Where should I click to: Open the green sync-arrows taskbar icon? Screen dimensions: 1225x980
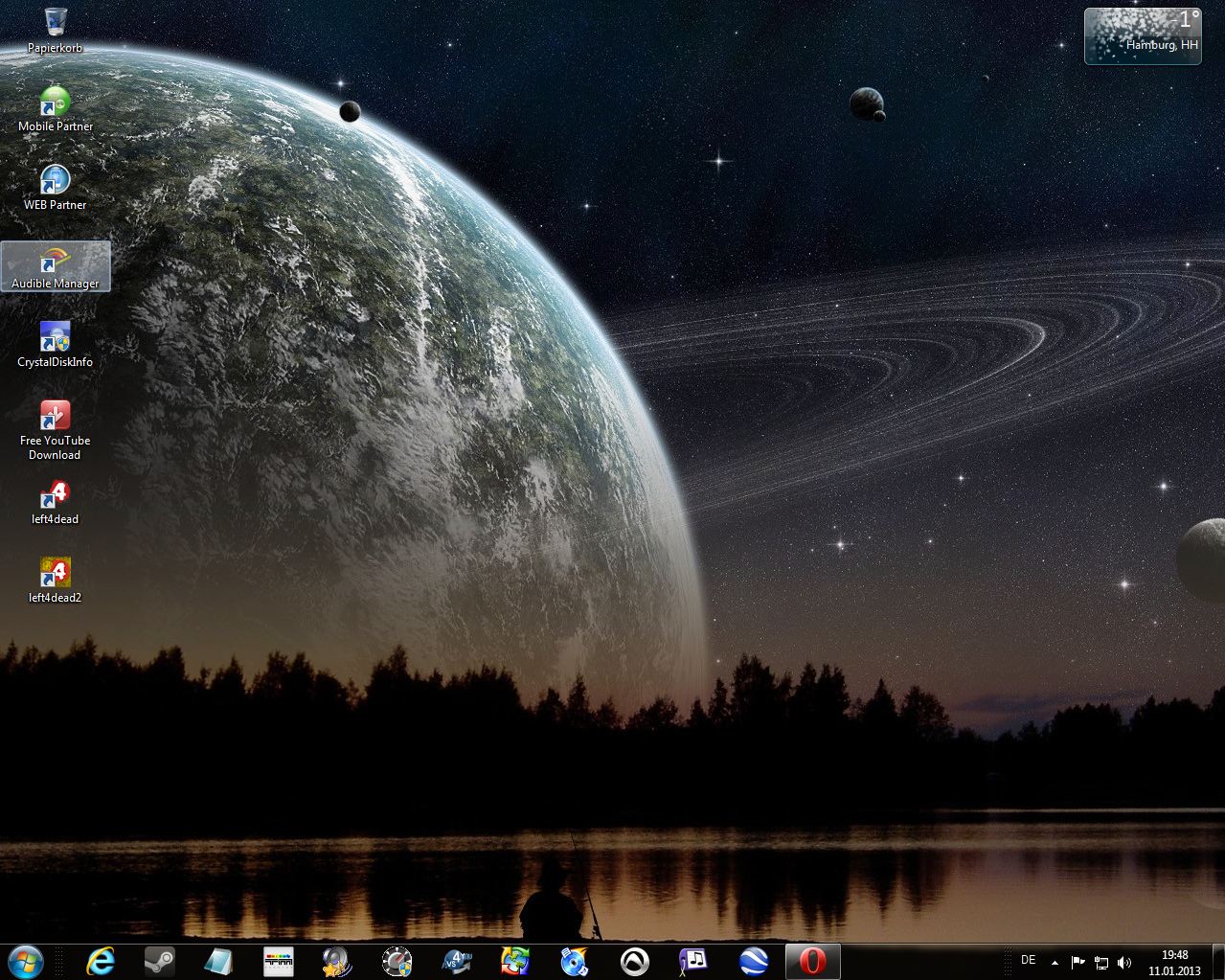515,961
